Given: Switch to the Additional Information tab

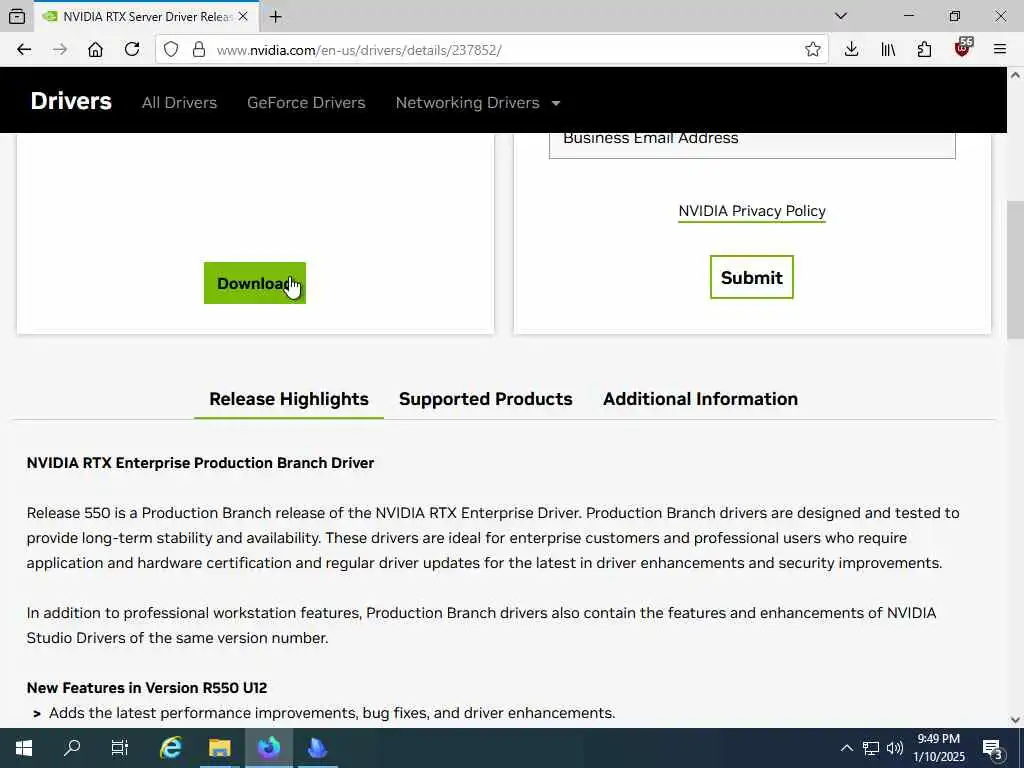Looking at the screenshot, I should (700, 399).
